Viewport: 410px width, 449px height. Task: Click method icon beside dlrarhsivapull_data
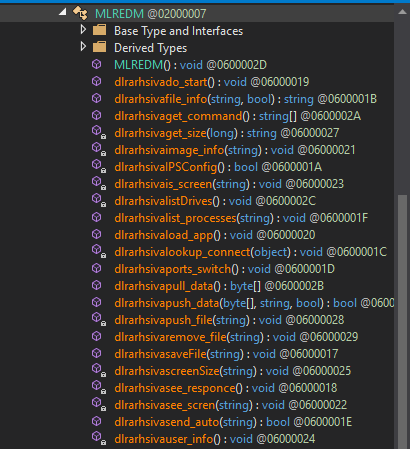97,285
